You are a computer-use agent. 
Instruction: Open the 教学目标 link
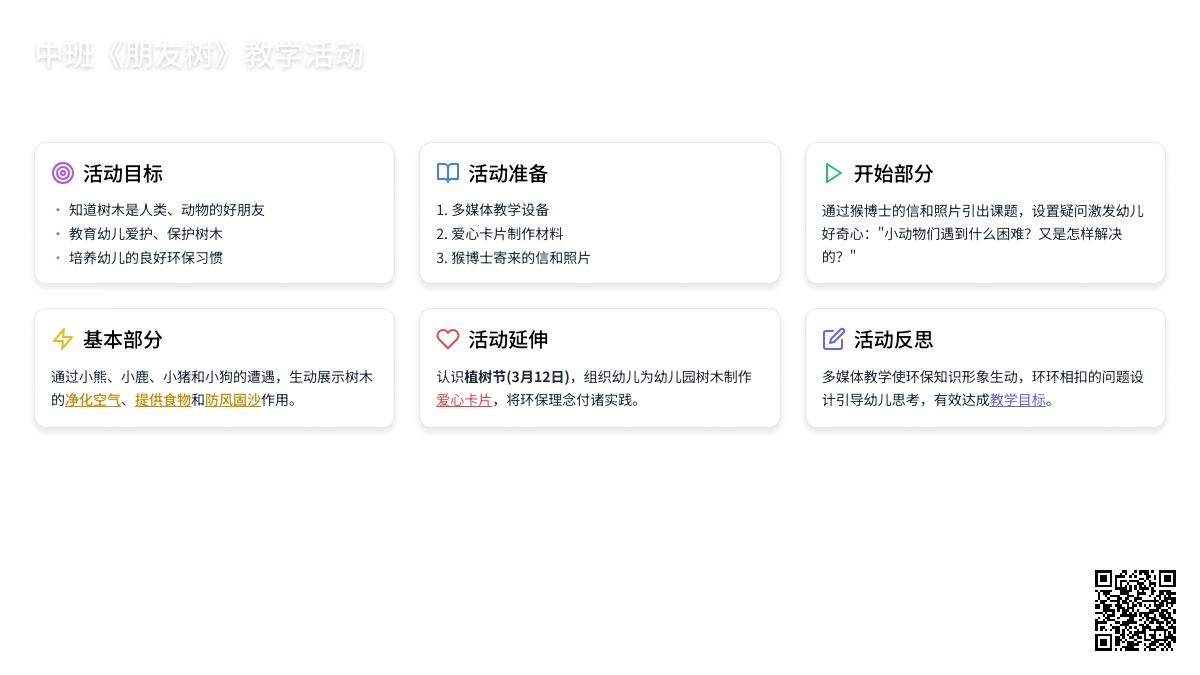click(1018, 400)
